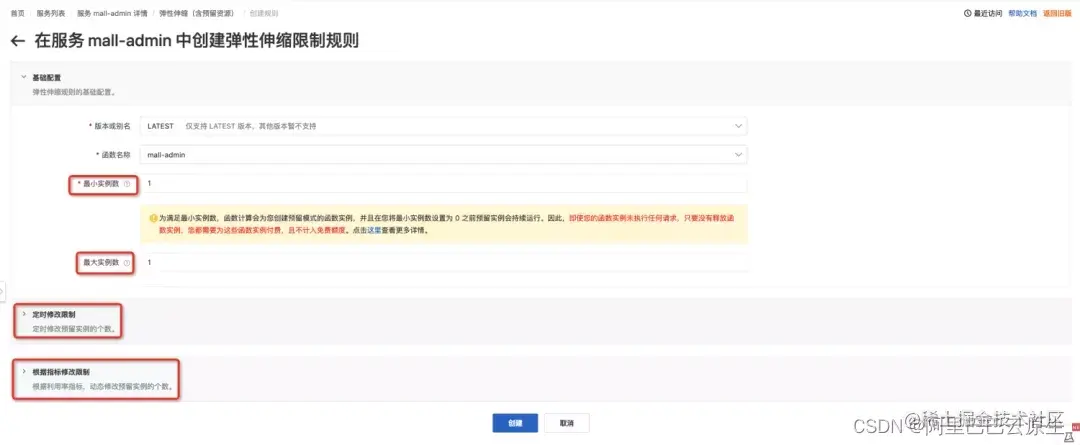Open the 版本或别名 dropdown
Screen dimensions: 1080x445
pos(444,126)
